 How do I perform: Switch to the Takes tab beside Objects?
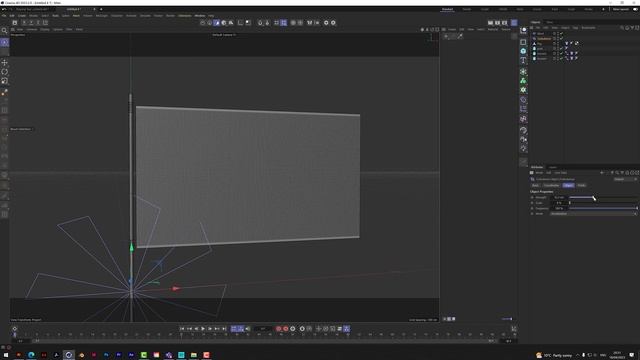tap(550, 22)
